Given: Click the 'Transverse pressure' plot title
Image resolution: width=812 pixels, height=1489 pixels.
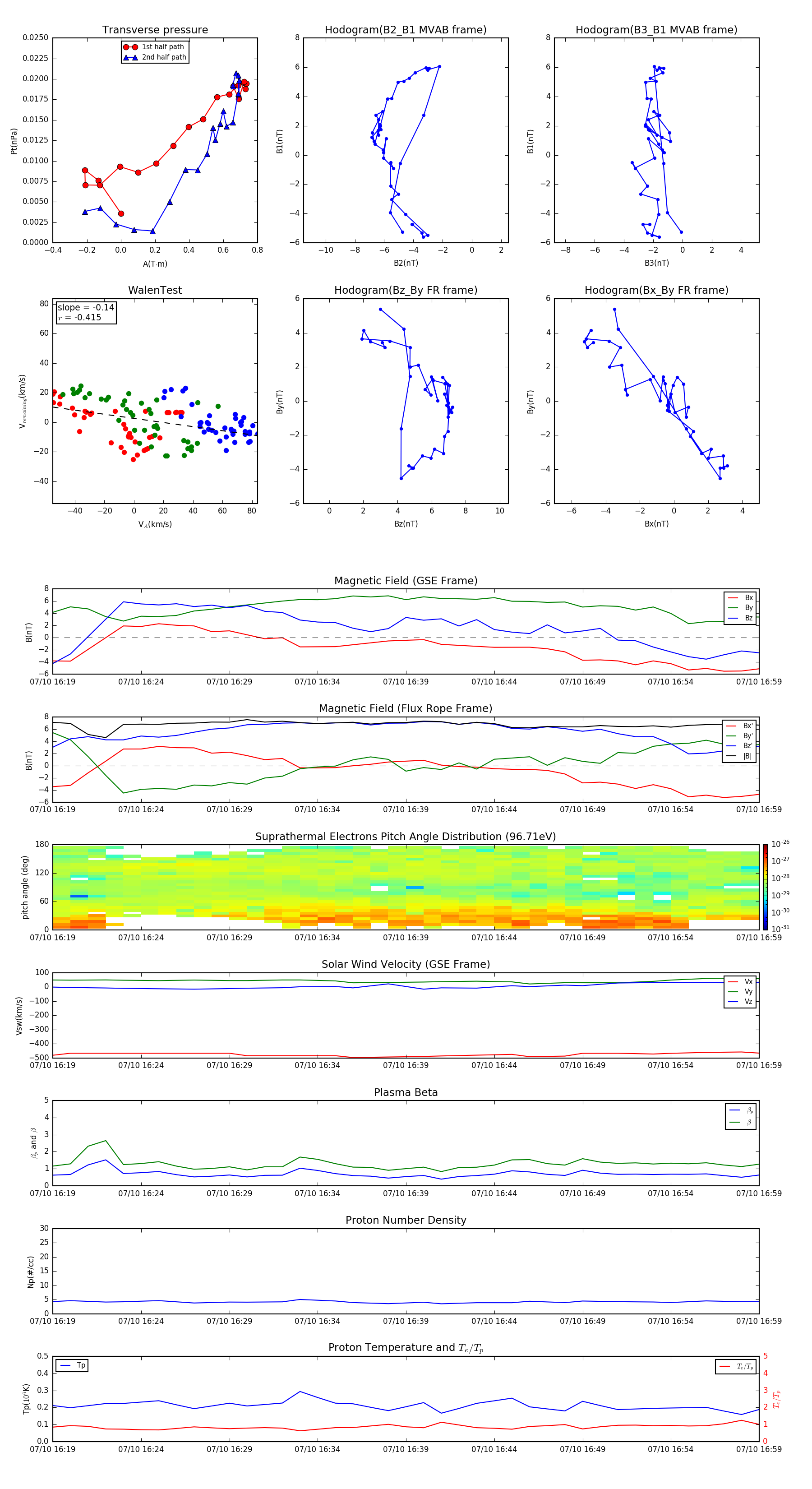Looking at the screenshot, I should pyautogui.click(x=155, y=30).
